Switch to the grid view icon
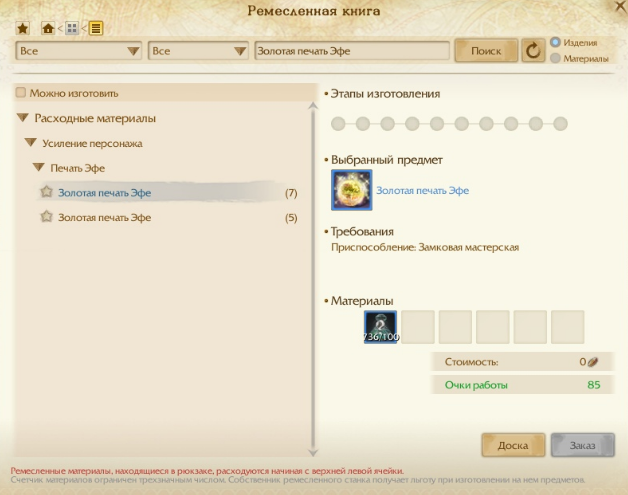Viewport: 628px width, 495px height. tap(72, 28)
